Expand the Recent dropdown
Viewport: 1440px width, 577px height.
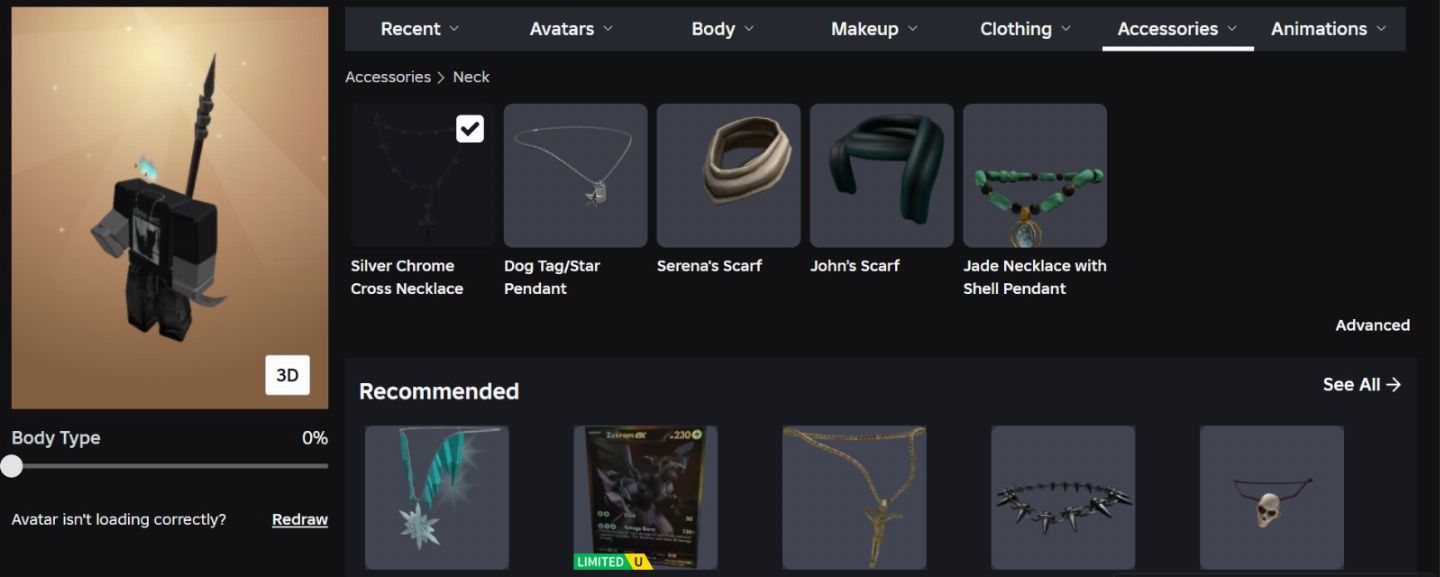420,29
